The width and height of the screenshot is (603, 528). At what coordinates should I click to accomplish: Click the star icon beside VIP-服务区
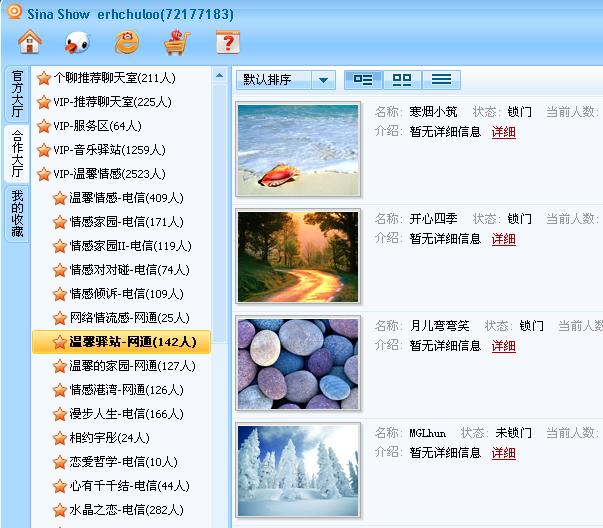pos(44,126)
